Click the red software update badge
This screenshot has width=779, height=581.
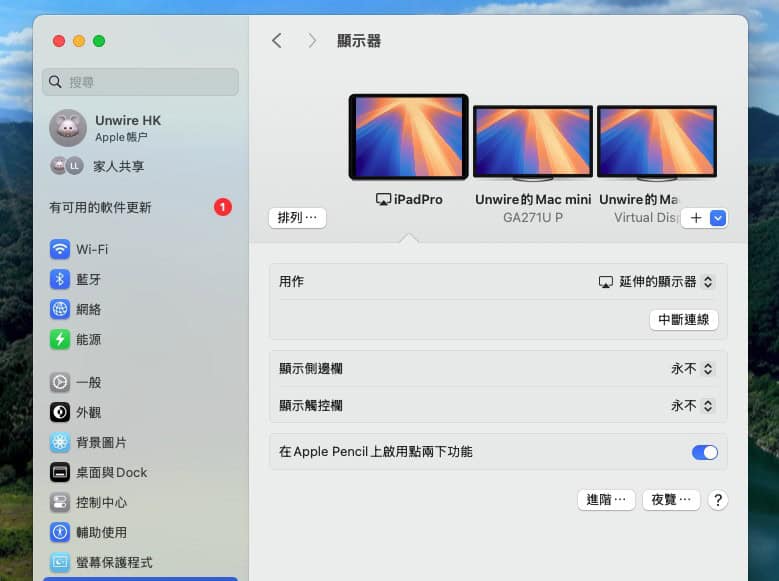223,207
